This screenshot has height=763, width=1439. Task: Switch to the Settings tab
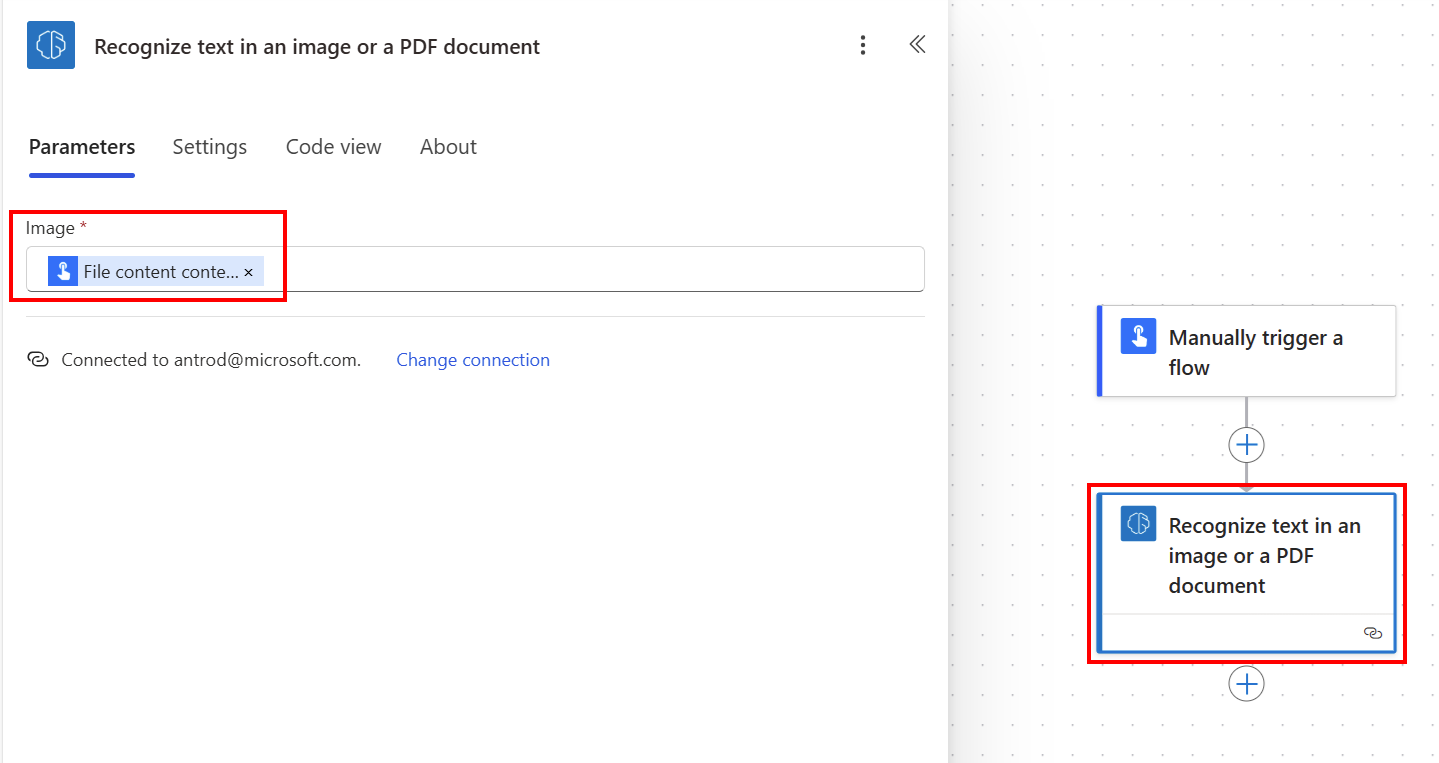tap(209, 146)
